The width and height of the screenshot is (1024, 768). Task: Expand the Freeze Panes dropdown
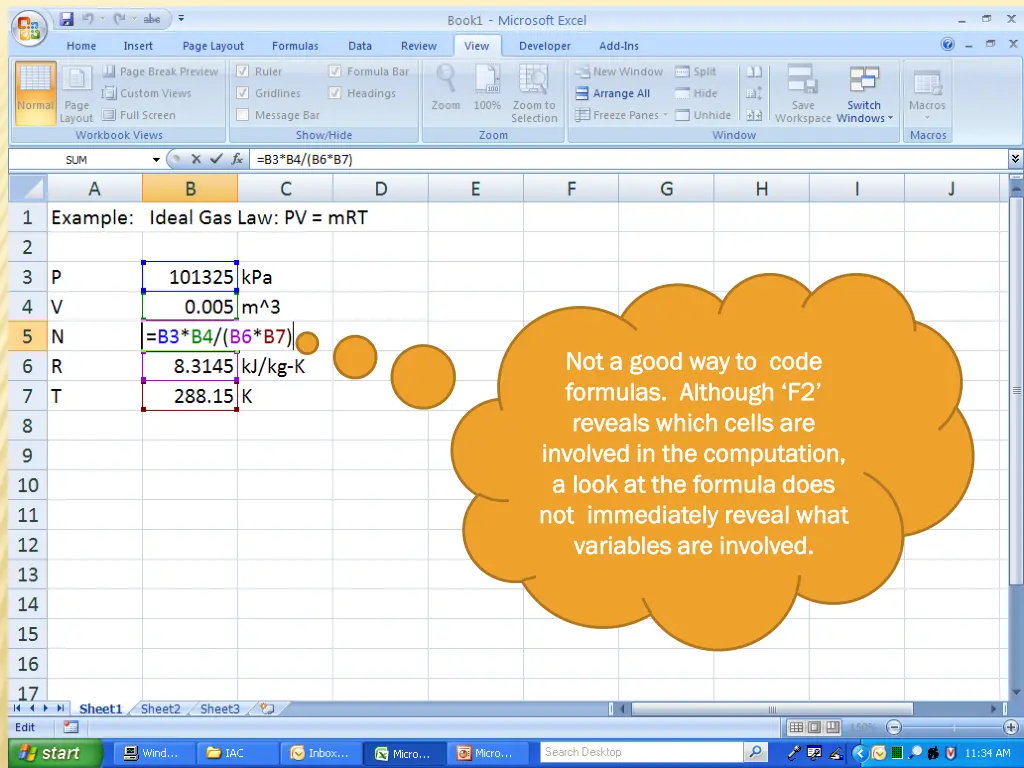click(622, 115)
